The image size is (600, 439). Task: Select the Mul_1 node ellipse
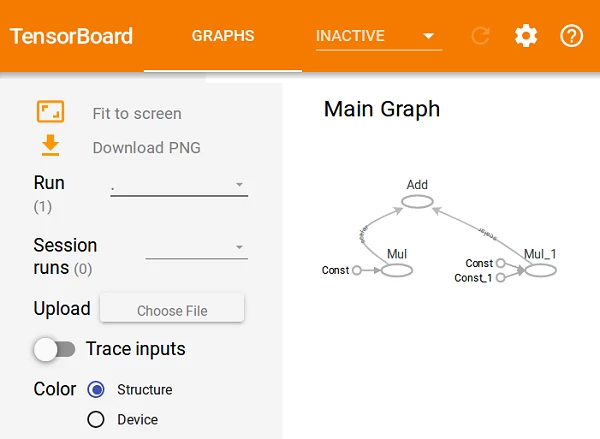pos(540,270)
